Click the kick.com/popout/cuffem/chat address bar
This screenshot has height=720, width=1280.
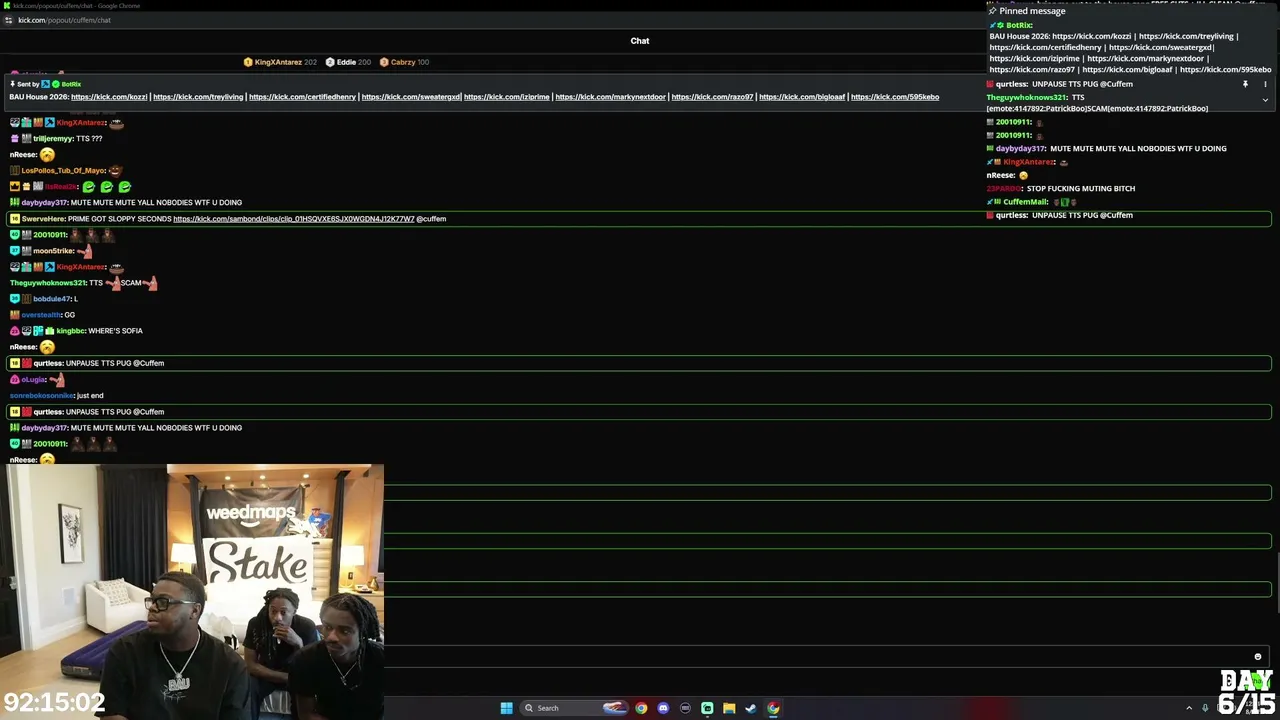click(x=64, y=20)
